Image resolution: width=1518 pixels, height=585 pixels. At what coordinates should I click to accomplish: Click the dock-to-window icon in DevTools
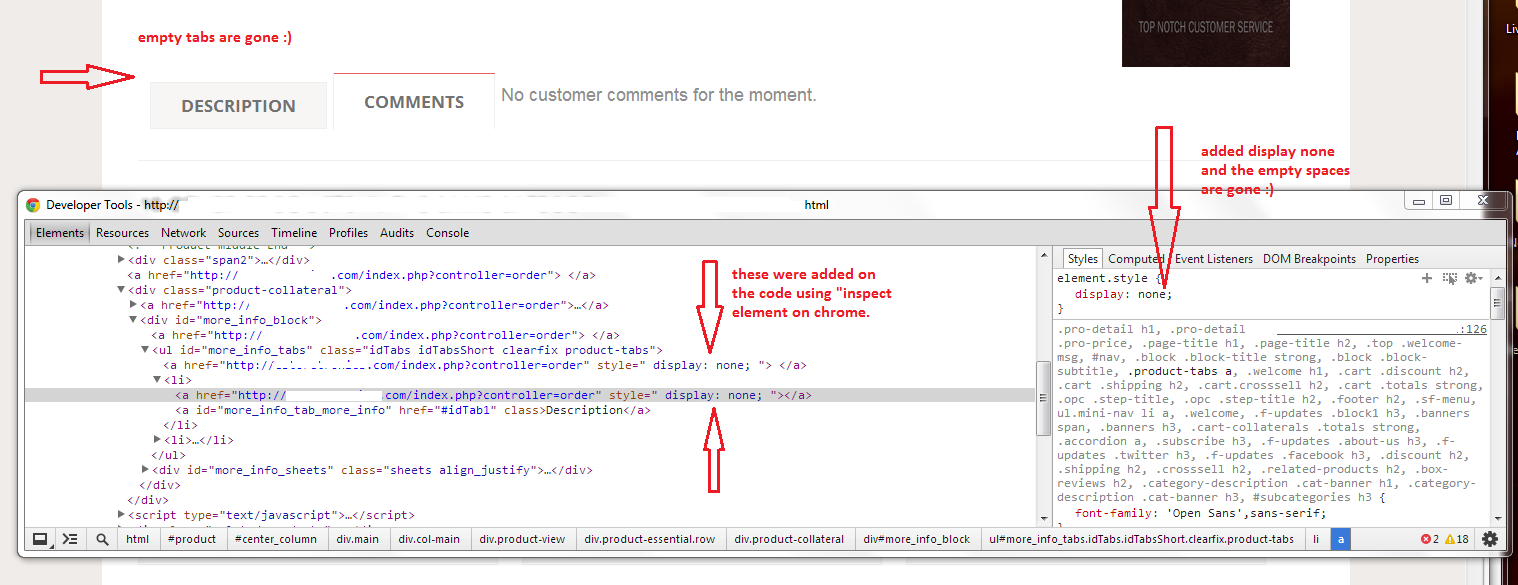[x=41, y=539]
